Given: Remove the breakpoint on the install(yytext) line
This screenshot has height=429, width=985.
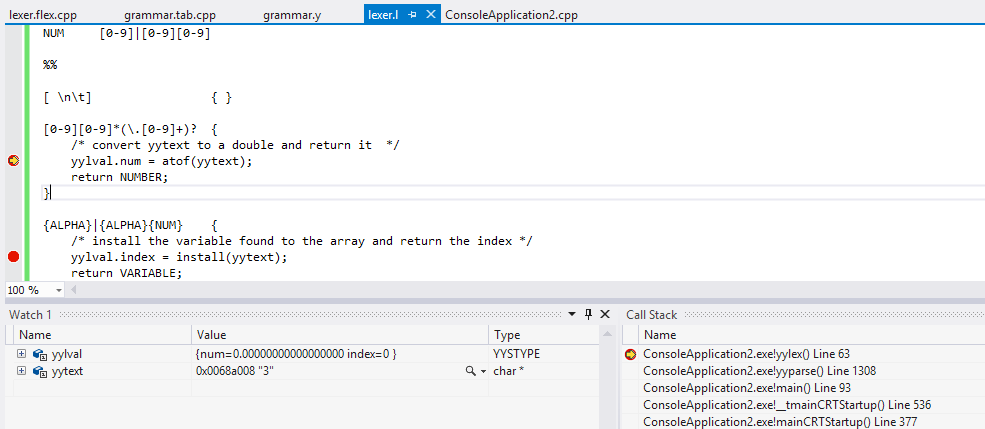Looking at the screenshot, I should pos(13,257).
